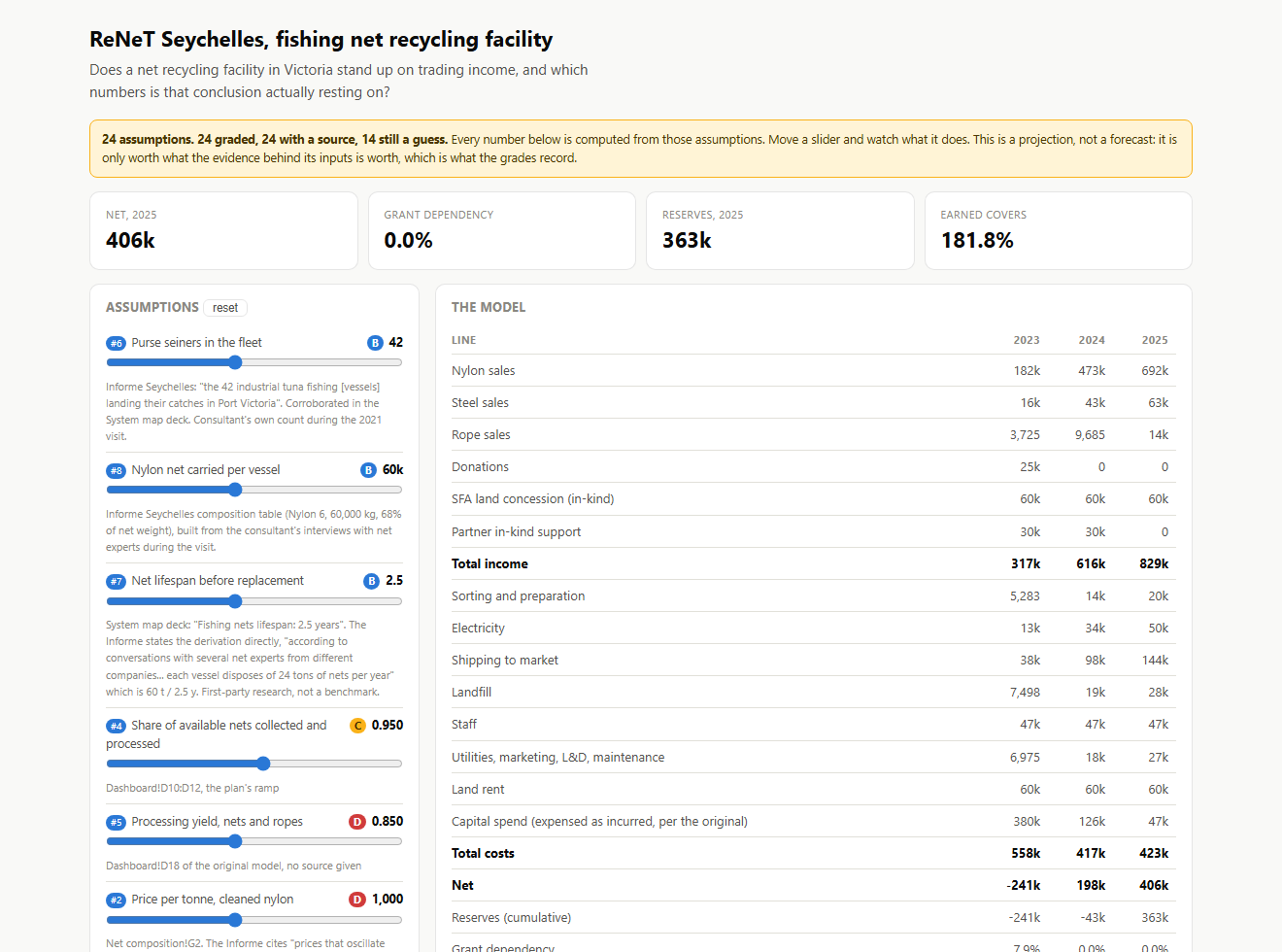1282x952 pixels.
Task: Click the Electricity row label
Action: (x=478, y=629)
